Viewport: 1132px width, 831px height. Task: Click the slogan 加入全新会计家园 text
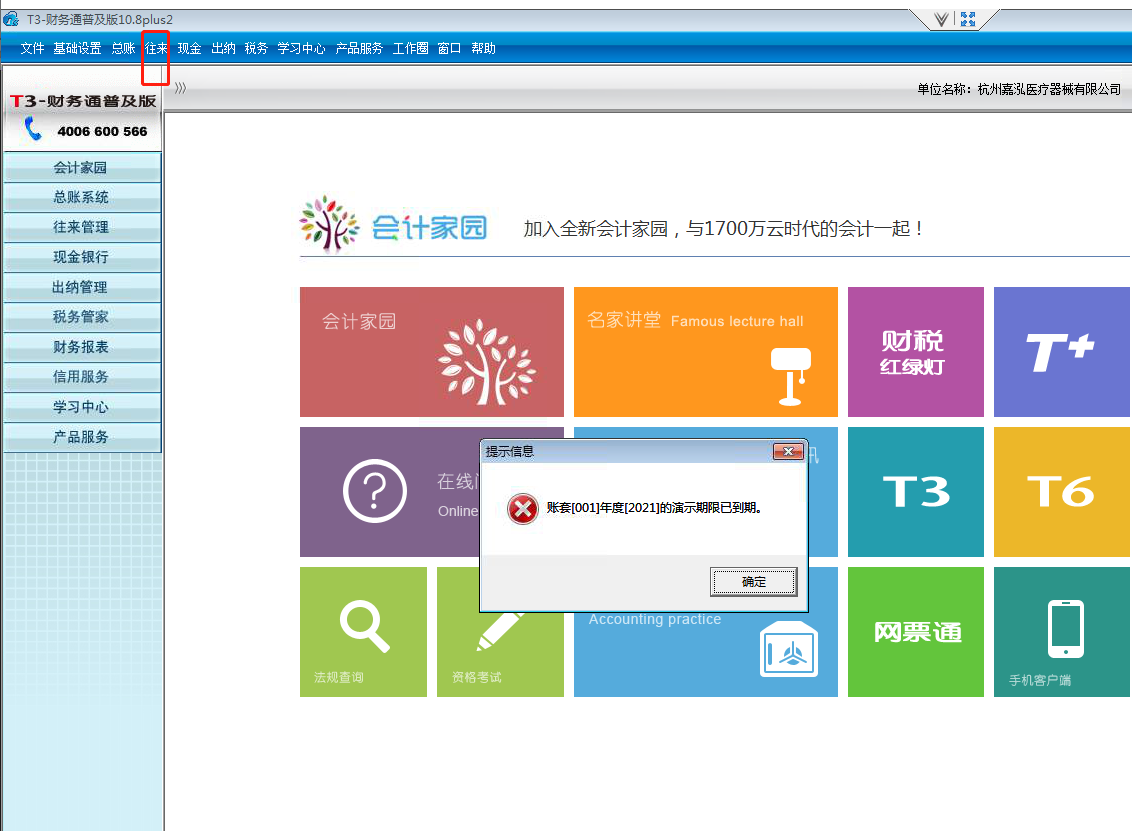click(724, 229)
